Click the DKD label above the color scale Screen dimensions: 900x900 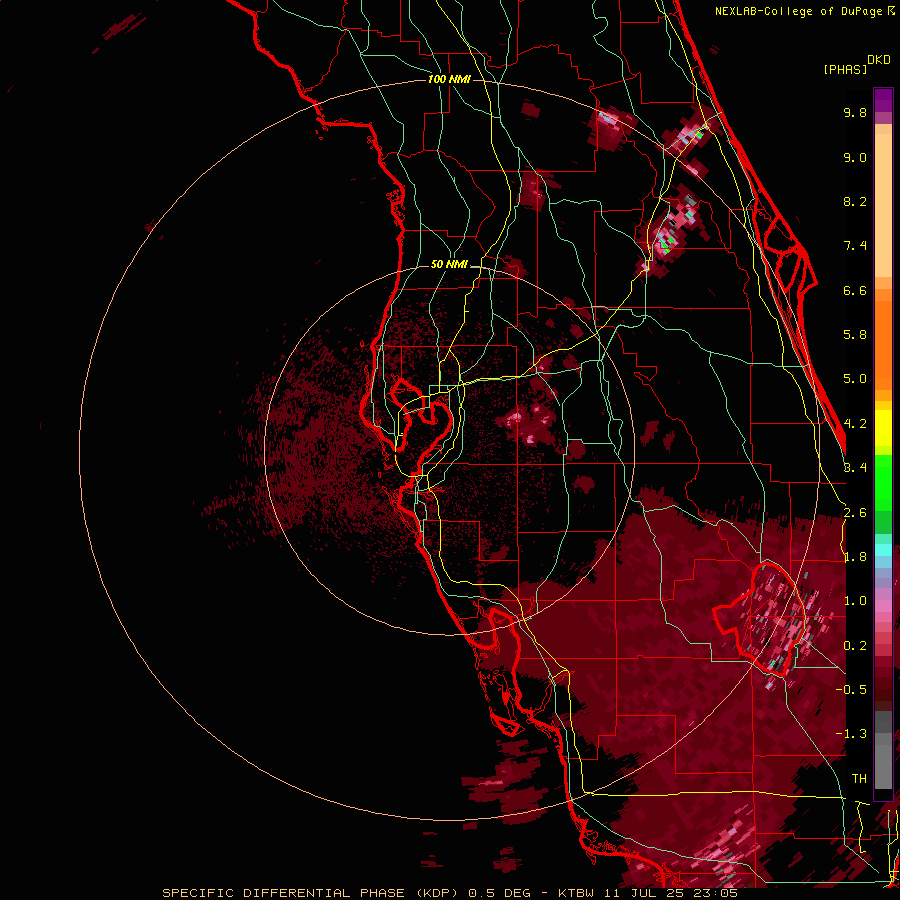click(879, 60)
